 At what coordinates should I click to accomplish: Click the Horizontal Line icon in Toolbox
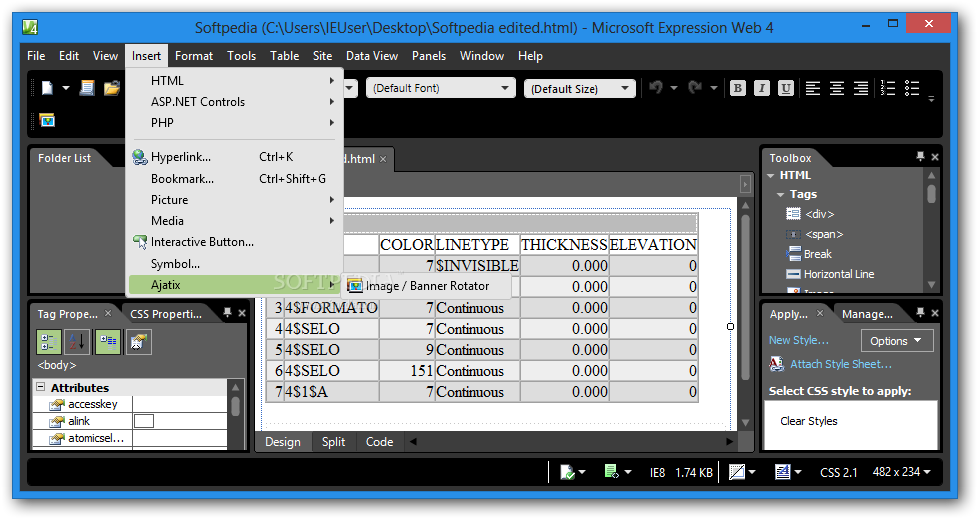click(793, 274)
